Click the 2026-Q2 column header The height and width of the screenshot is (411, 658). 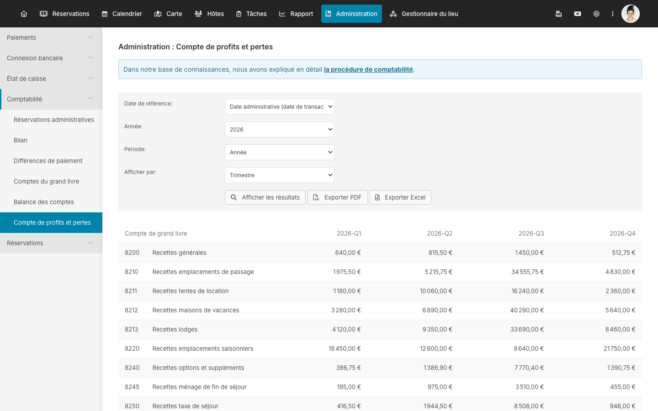[x=439, y=233]
